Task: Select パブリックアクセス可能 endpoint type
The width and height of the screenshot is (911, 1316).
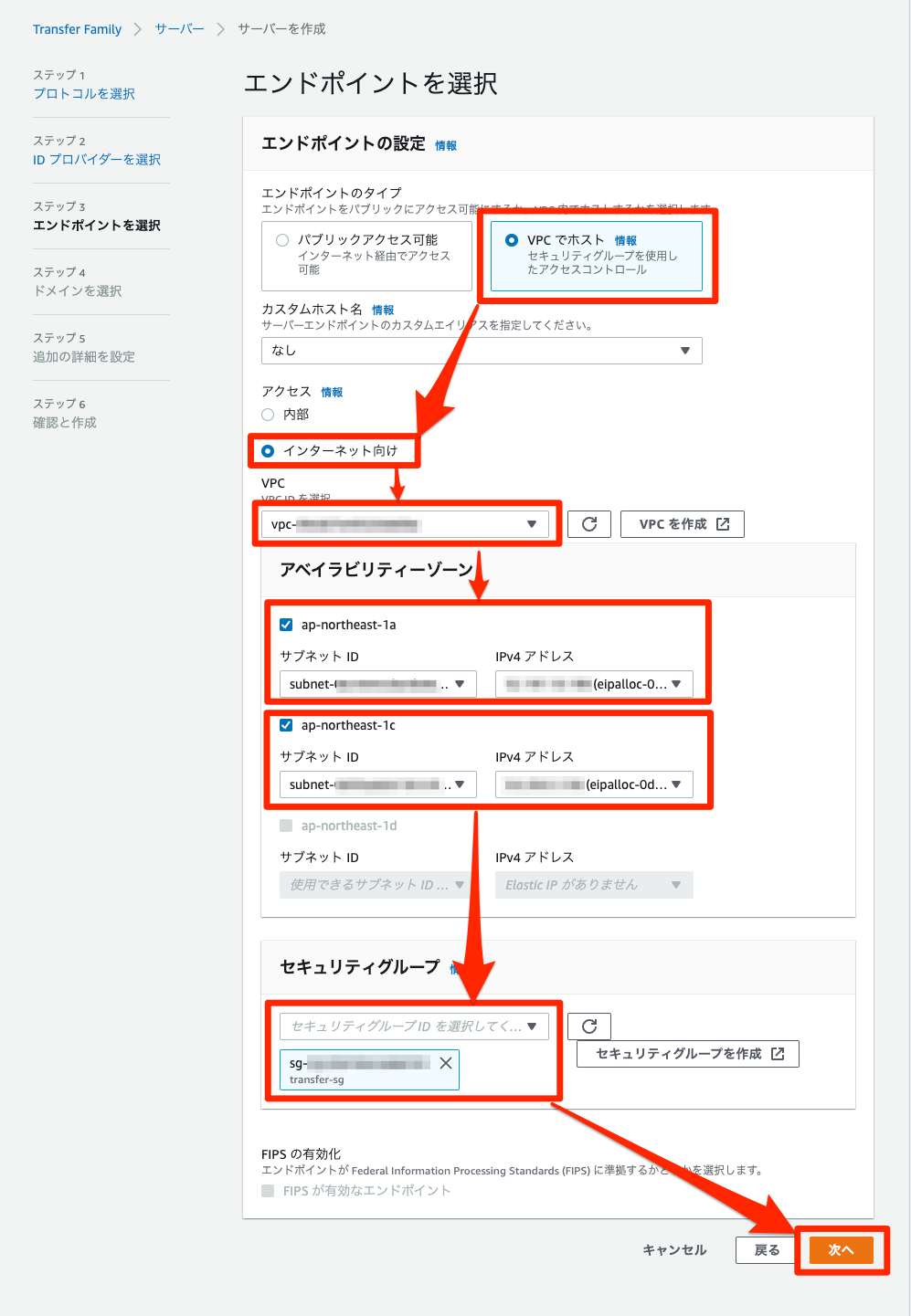Action: coord(281,238)
